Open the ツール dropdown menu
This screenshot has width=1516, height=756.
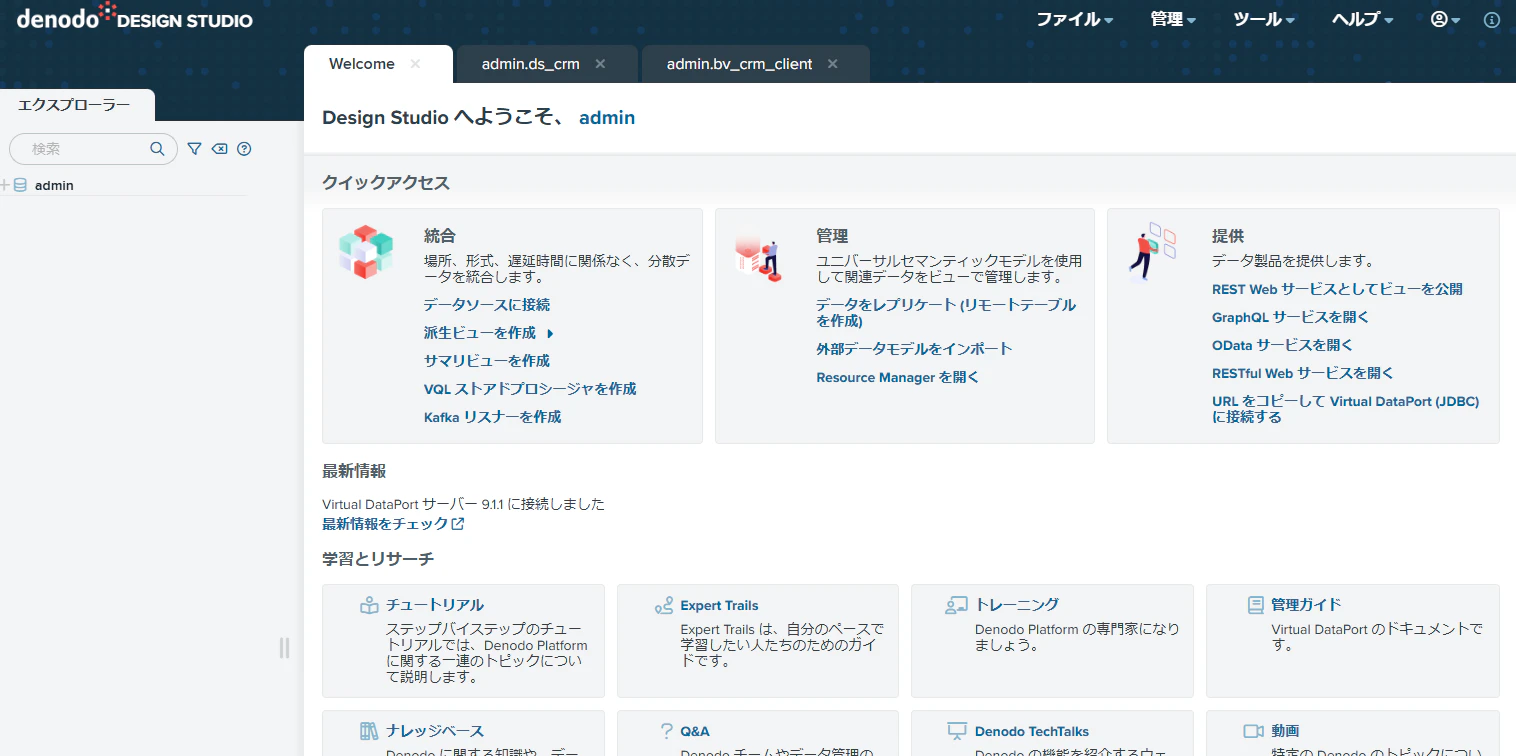[1264, 19]
